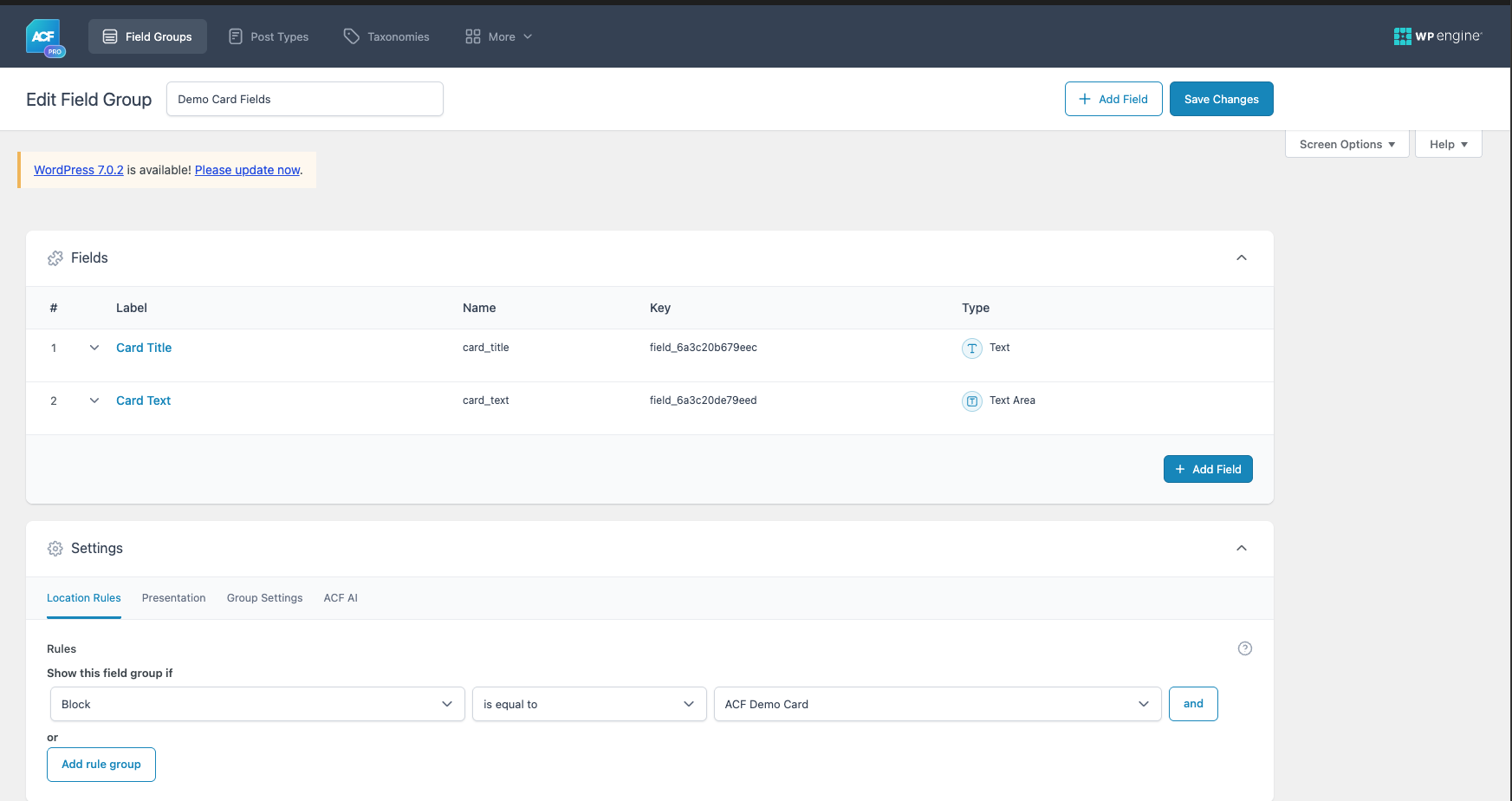Click the card_text field name
The height and width of the screenshot is (801, 1512).
coord(486,400)
